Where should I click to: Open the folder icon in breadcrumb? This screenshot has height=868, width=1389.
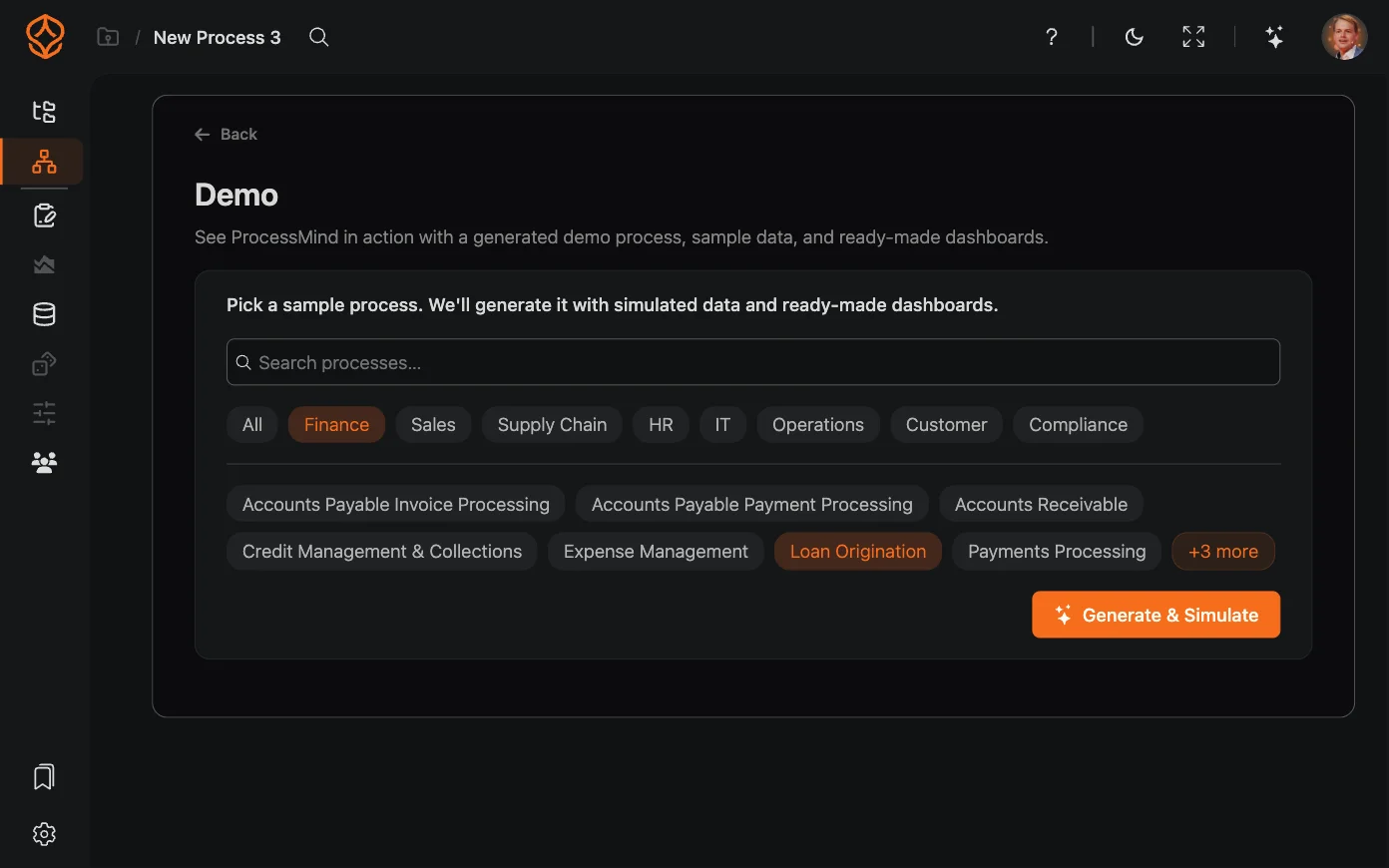point(108,37)
